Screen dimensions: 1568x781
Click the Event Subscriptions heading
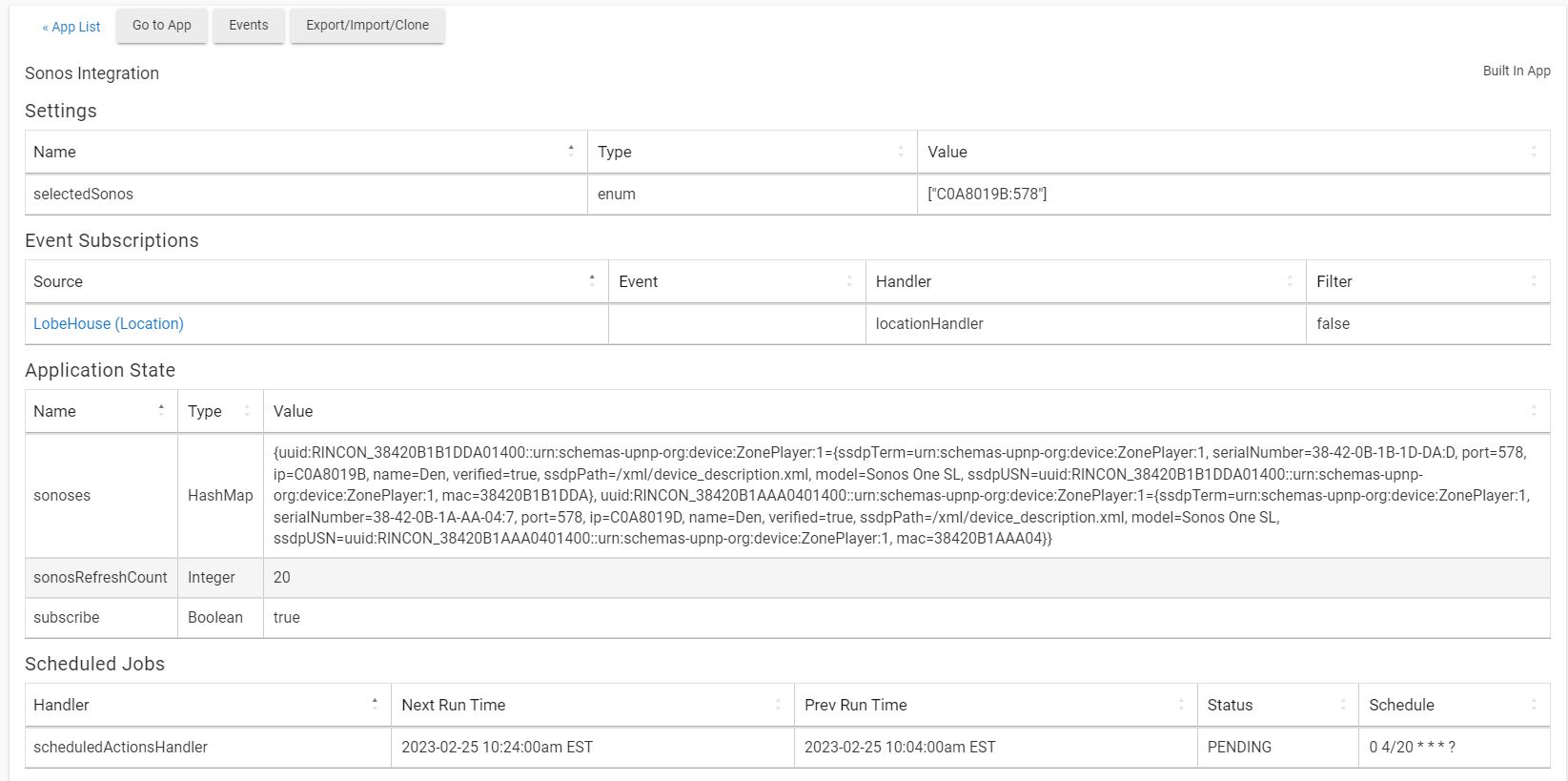pos(112,240)
